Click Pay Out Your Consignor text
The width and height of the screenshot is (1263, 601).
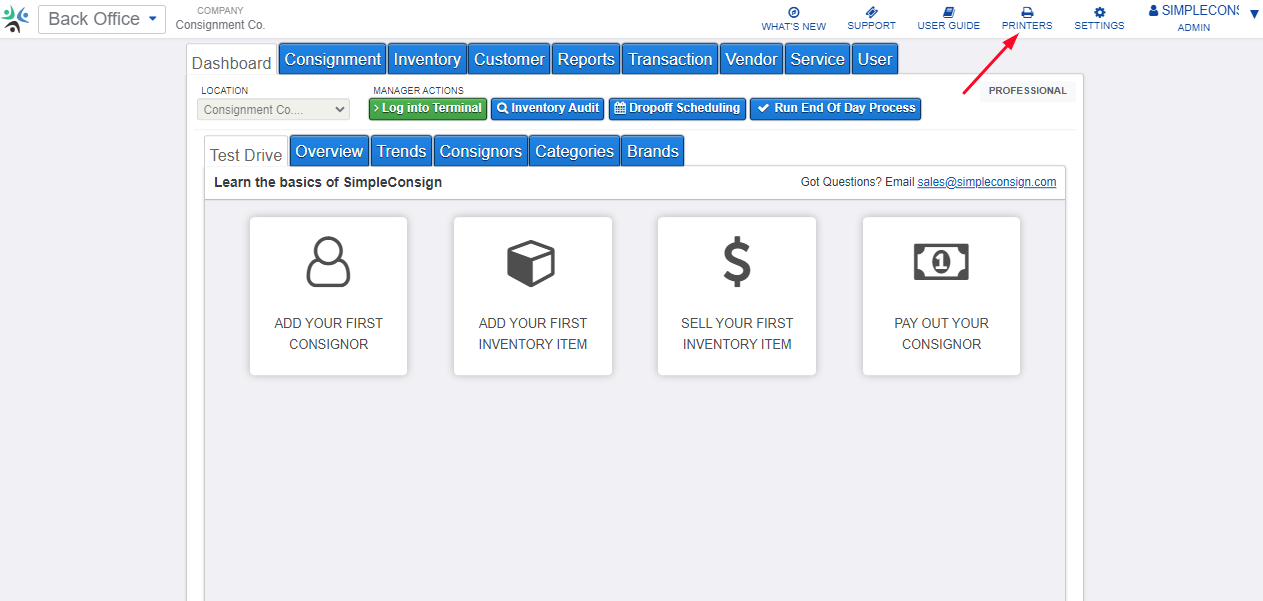click(x=941, y=334)
